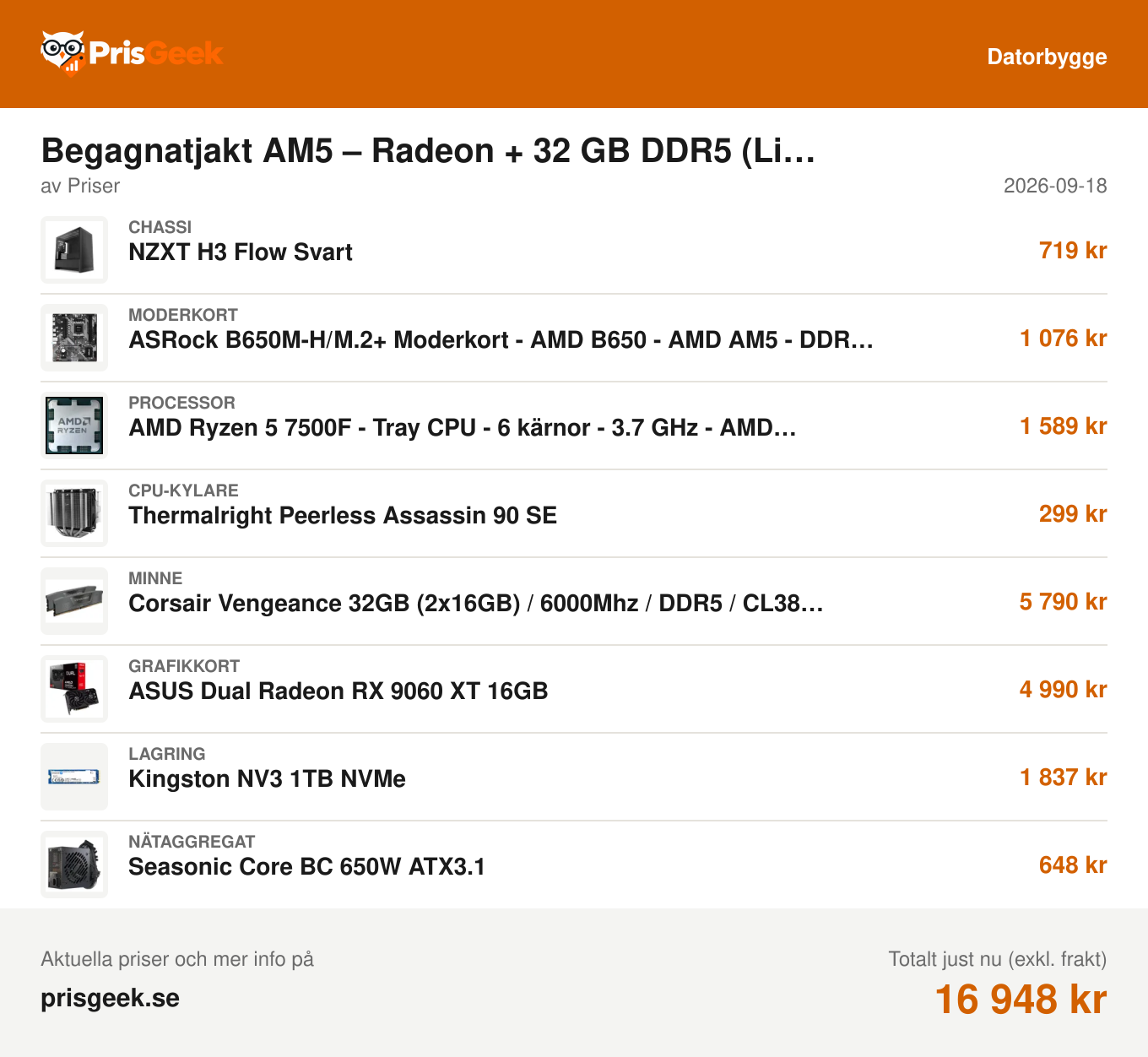Select Seasonic Core BC 650W ATX3.1 name
The image size is (1148, 1057).
306,867
